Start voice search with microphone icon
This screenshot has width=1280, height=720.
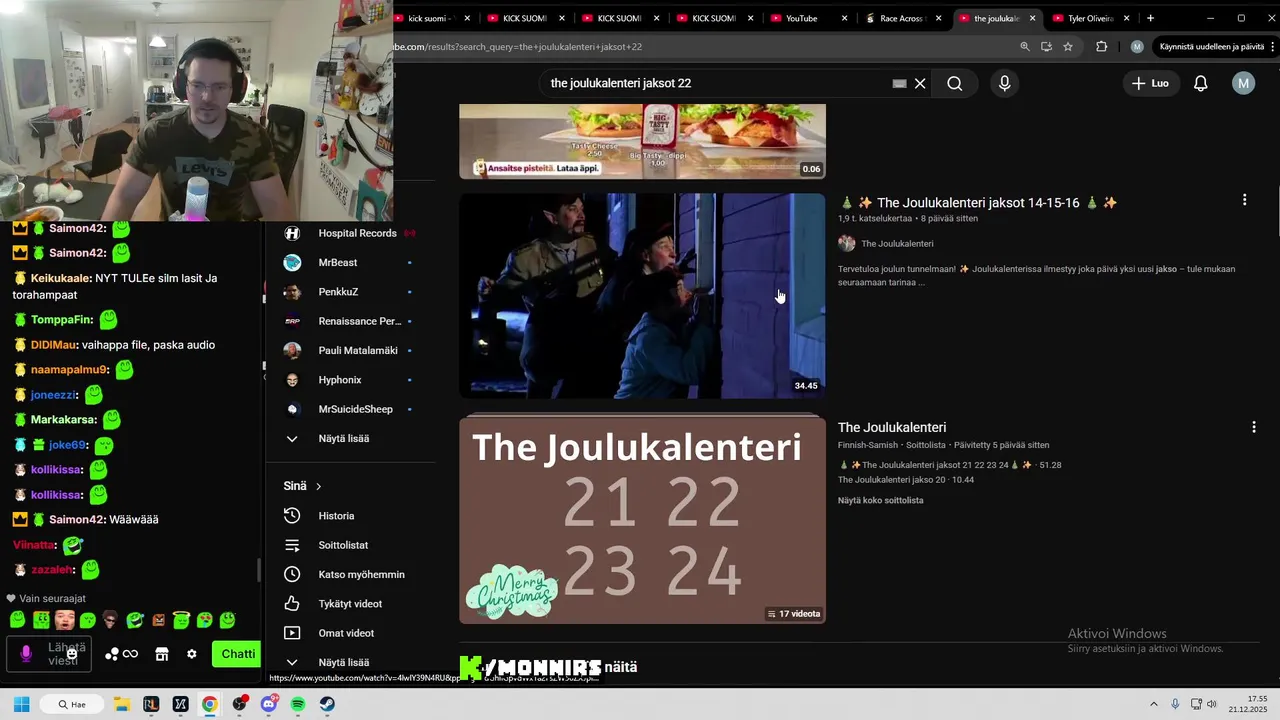pyautogui.click(x=1005, y=83)
